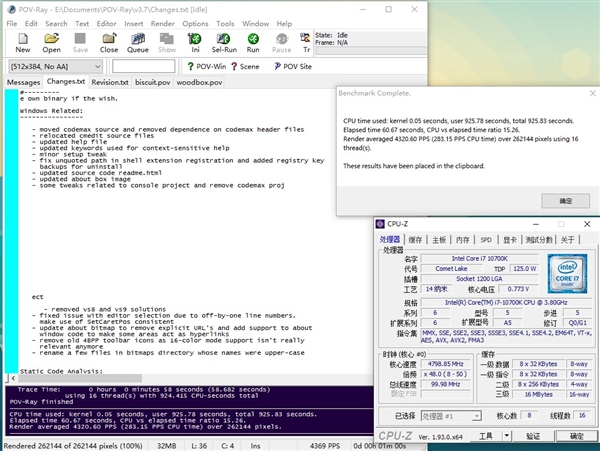This screenshot has width=600, height=451.
Task: Select the 处理器 tab in CPU-Z
Action: (390, 239)
